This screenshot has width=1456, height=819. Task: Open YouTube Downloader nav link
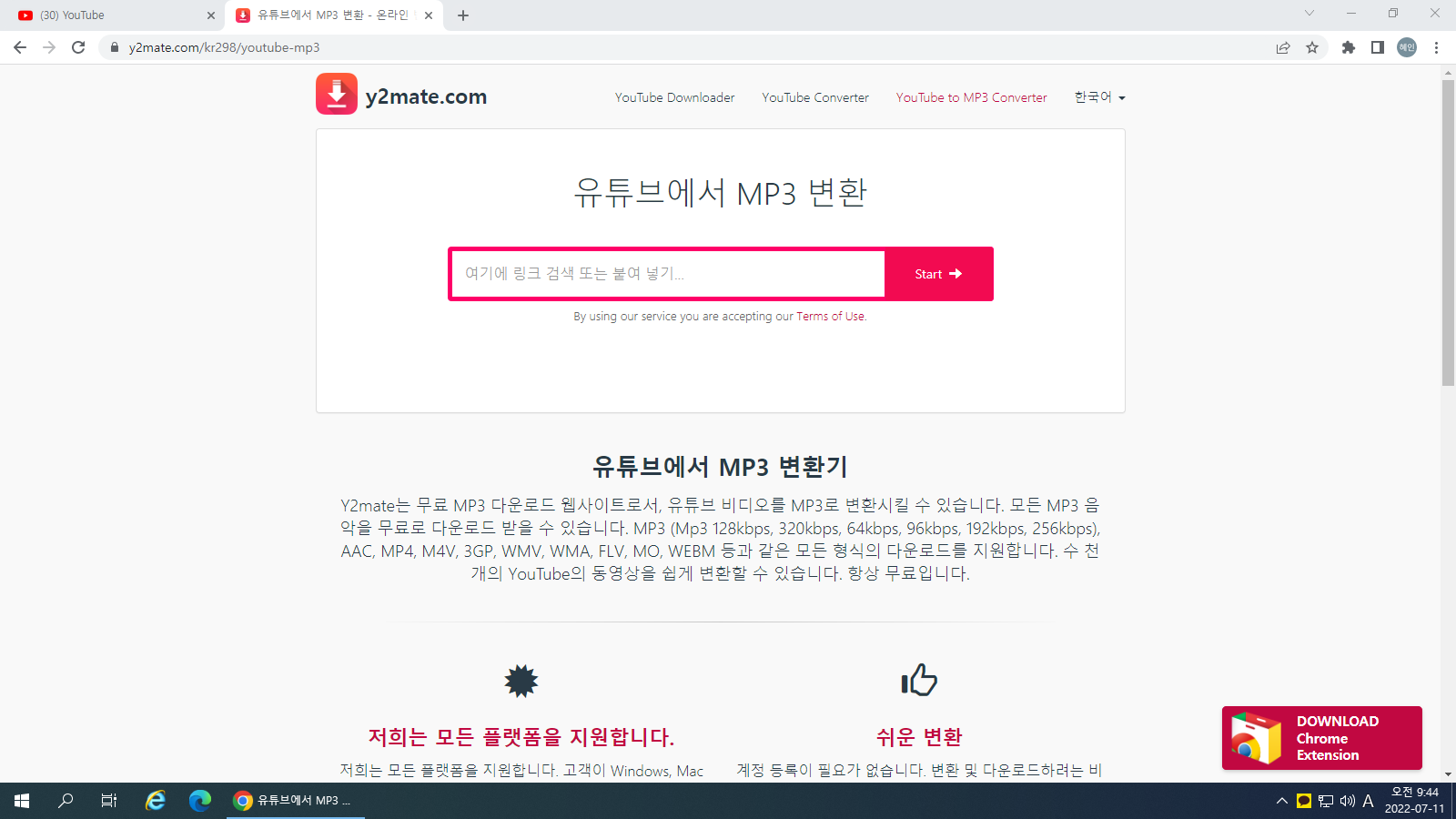[674, 97]
